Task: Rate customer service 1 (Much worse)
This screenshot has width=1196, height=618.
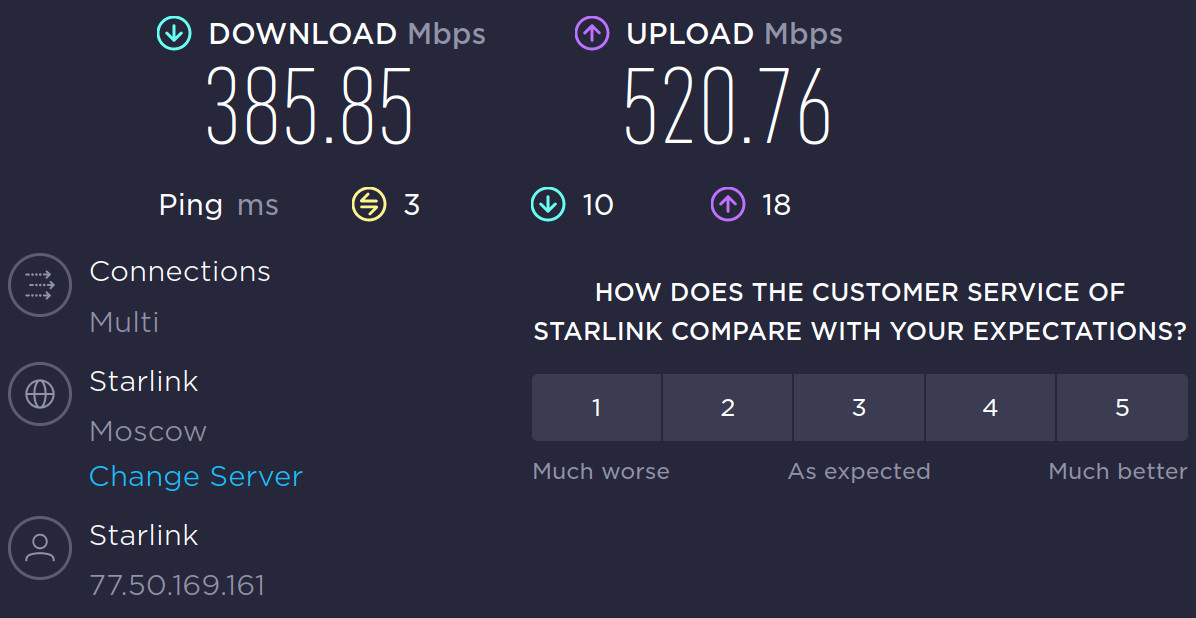Action: tap(597, 408)
